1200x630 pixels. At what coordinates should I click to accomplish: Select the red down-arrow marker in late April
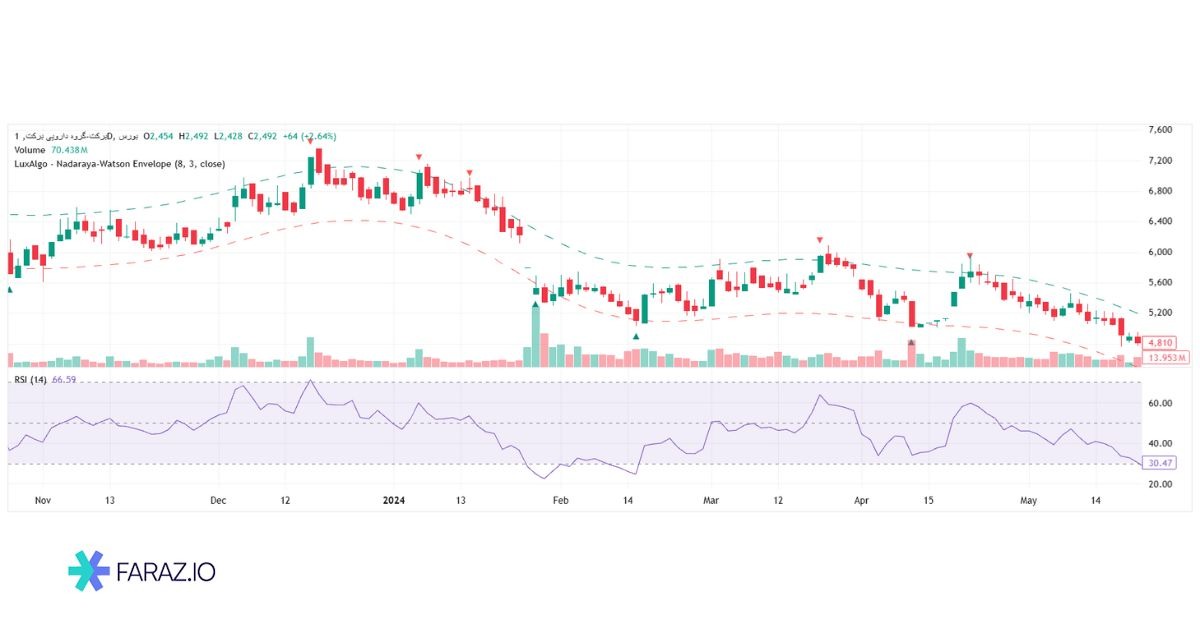(969, 256)
